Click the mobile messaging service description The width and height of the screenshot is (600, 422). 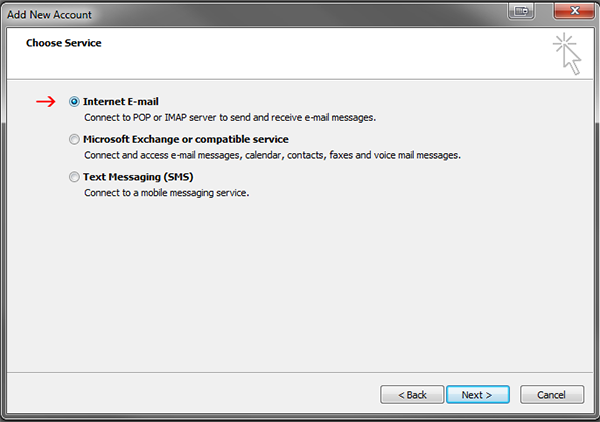(166, 193)
